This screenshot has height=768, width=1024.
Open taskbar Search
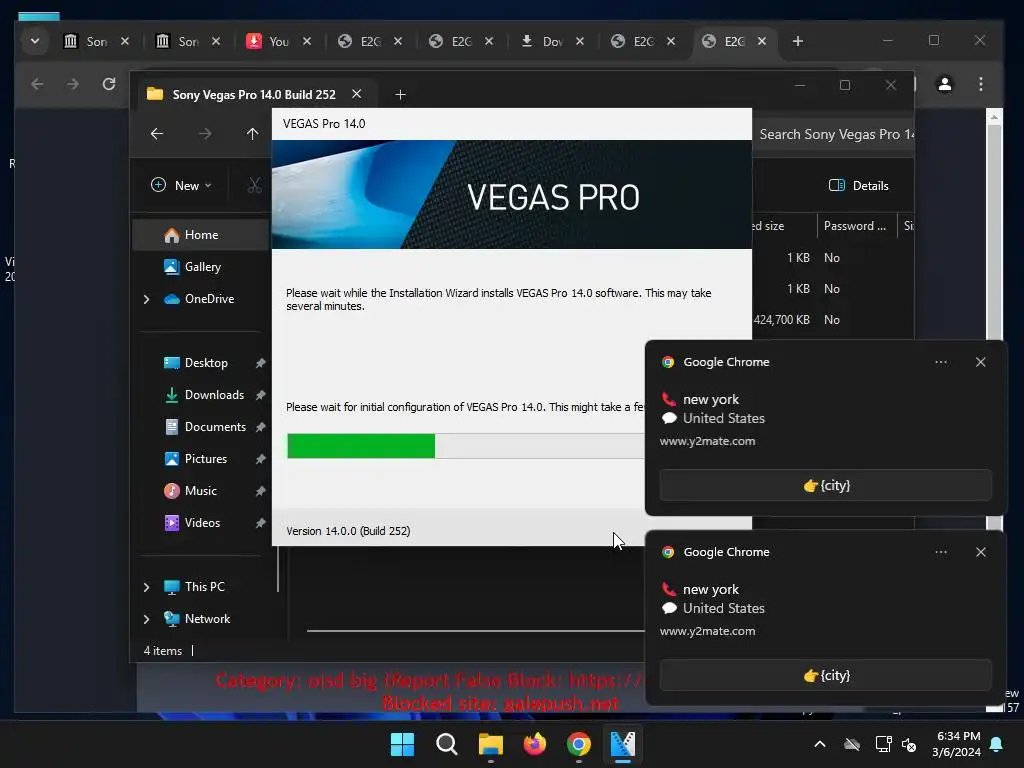click(x=447, y=744)
